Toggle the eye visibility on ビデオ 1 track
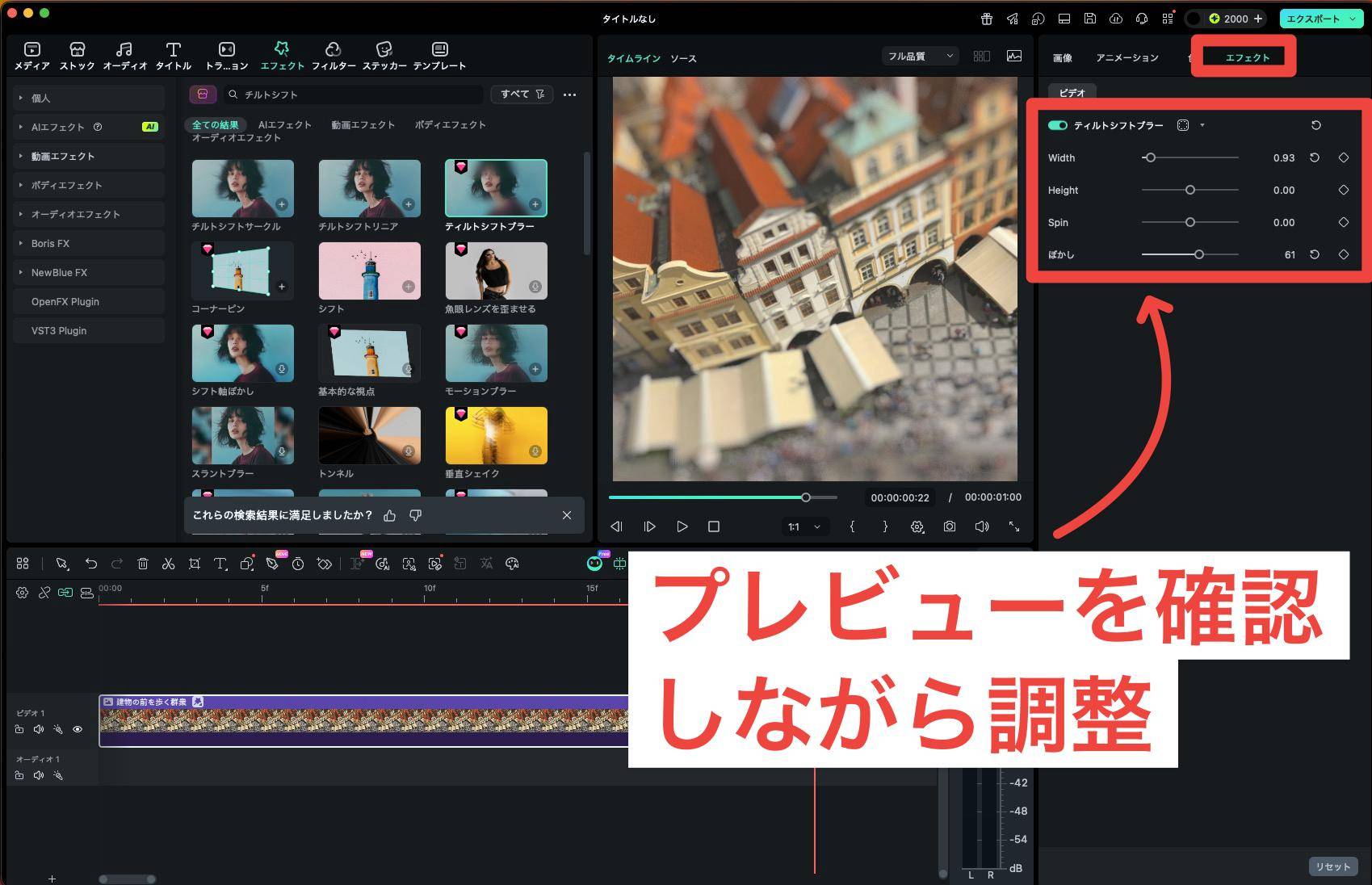This screenshot has width=1372, height=885. pos(78,729)
